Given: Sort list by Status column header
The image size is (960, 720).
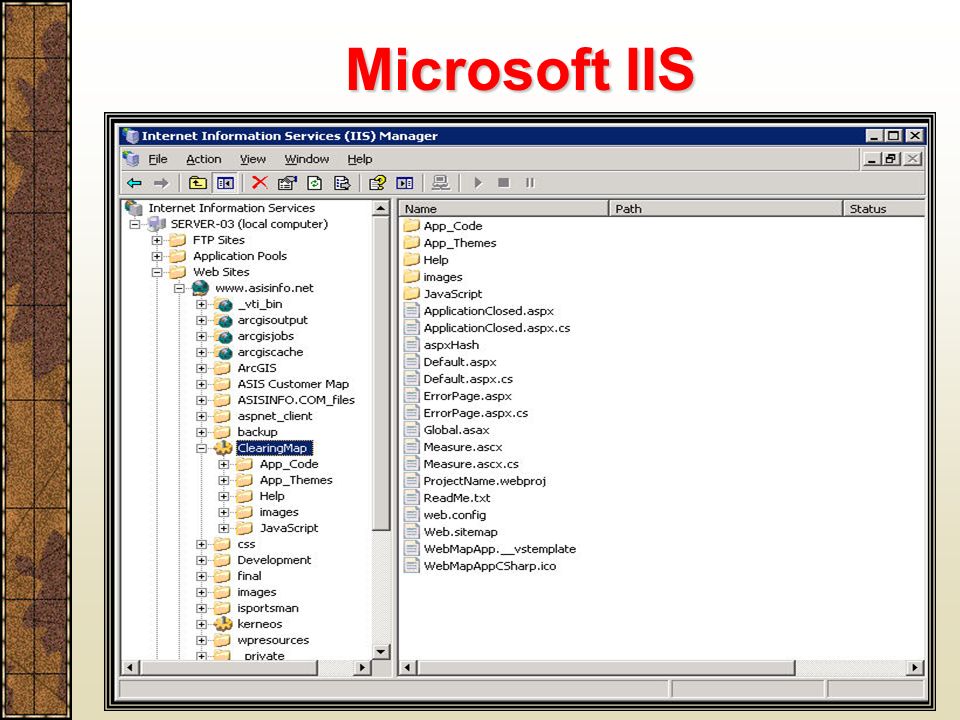Looking at the screenshot, I should (x=883, y=209).
